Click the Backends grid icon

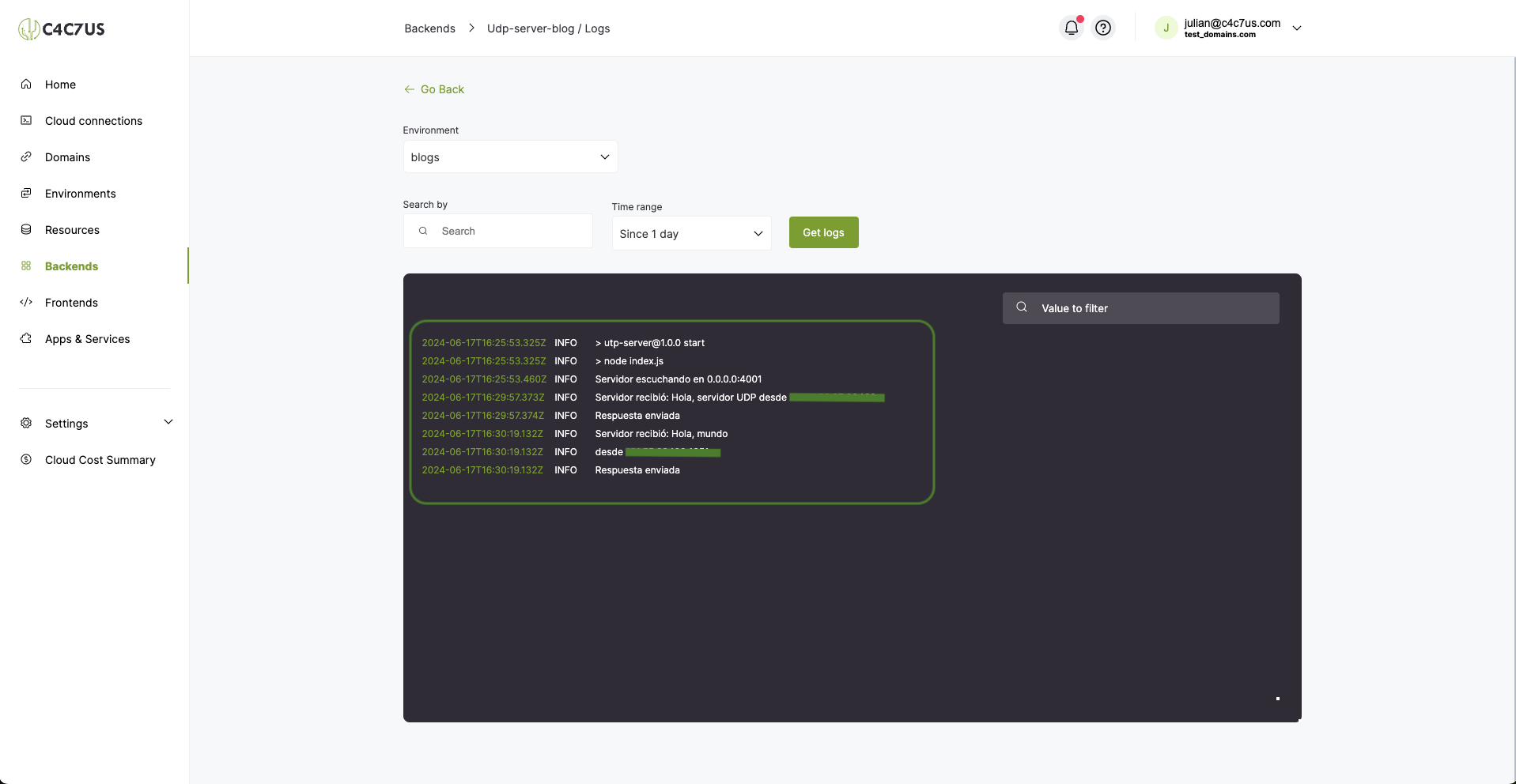[x=26, y=266]
